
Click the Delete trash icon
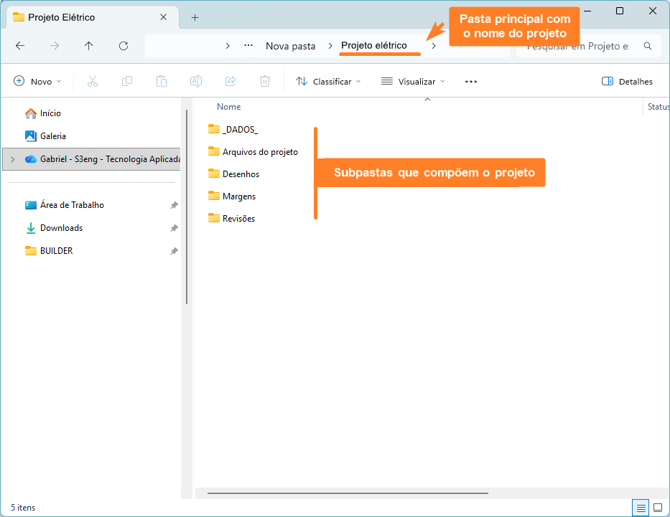coord(265,81)
